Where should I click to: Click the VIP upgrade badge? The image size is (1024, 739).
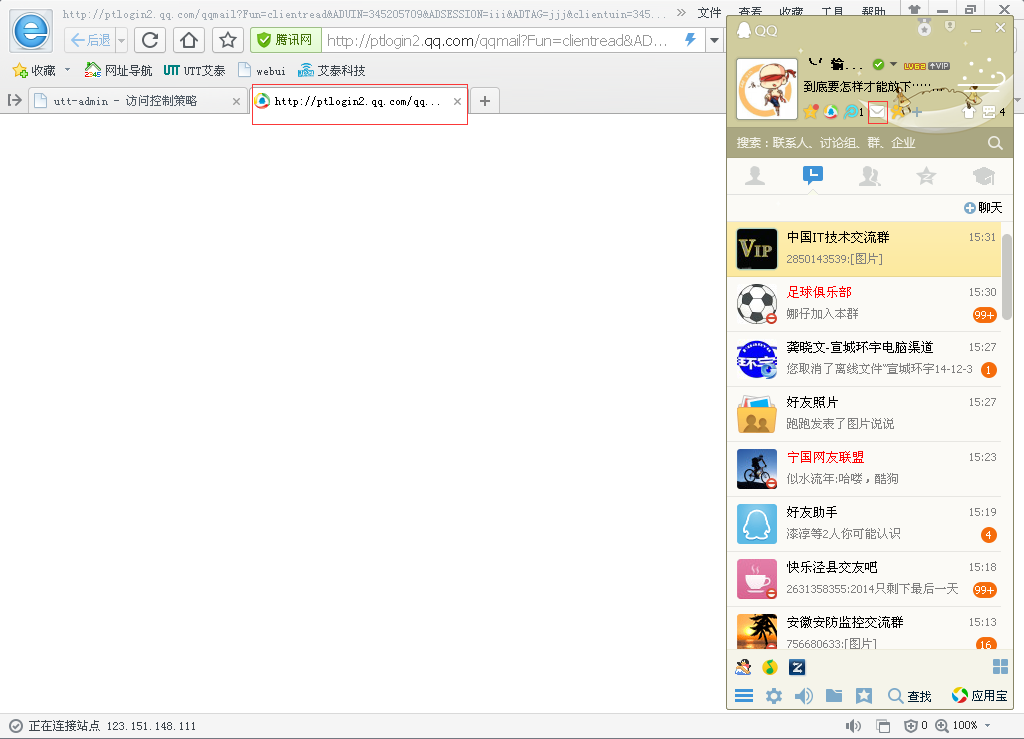tap(939, 66)
